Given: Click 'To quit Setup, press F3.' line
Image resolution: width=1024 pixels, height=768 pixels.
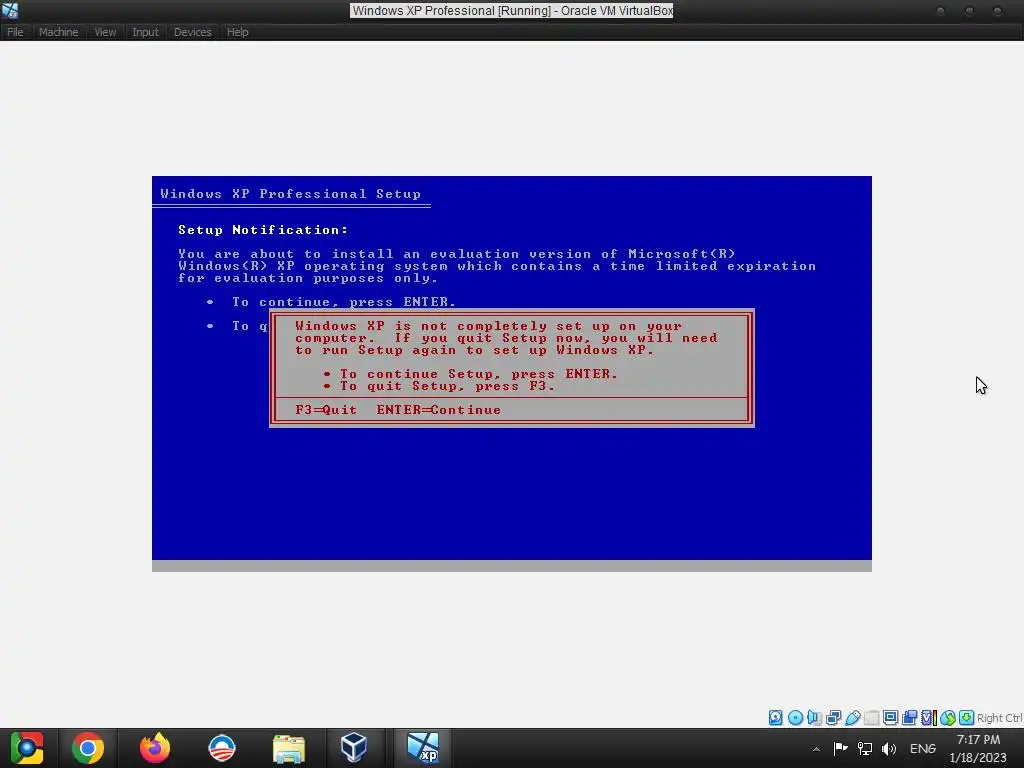Looking at the screenshot, I should (x=447, y=386).
